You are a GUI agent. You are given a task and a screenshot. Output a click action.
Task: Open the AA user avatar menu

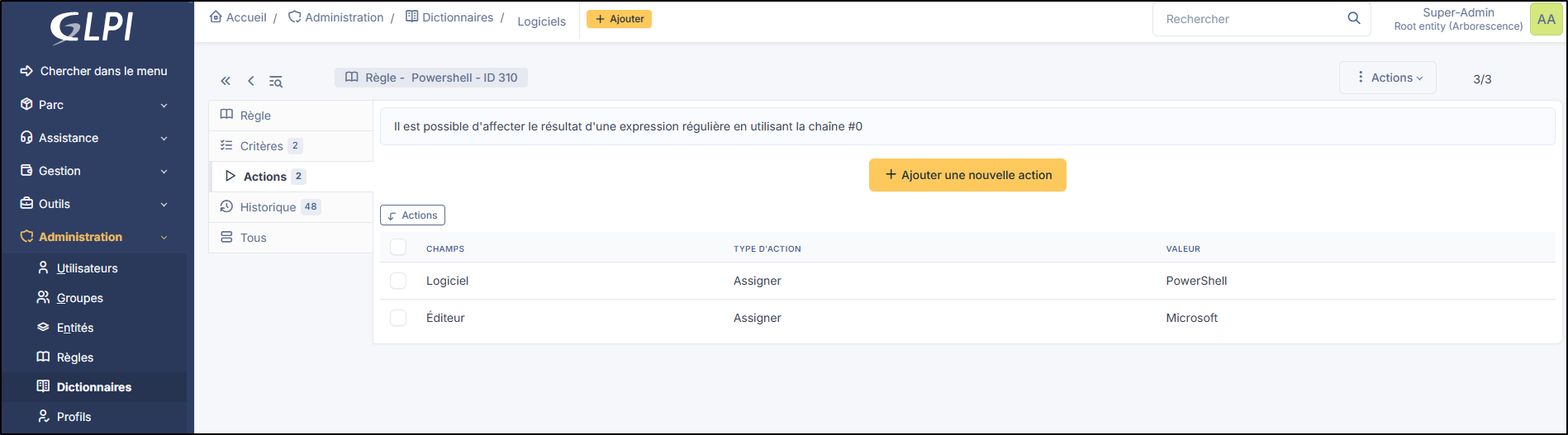pos(1546,19)
